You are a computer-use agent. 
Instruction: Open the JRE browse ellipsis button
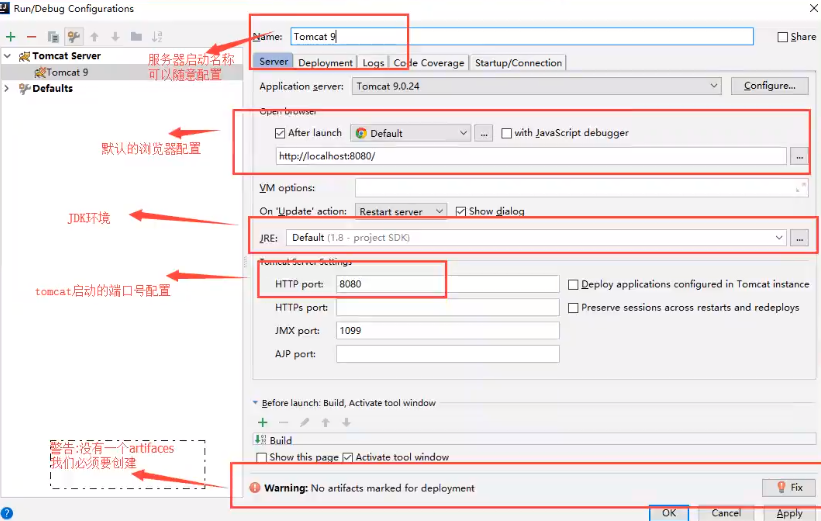(799, 238)
